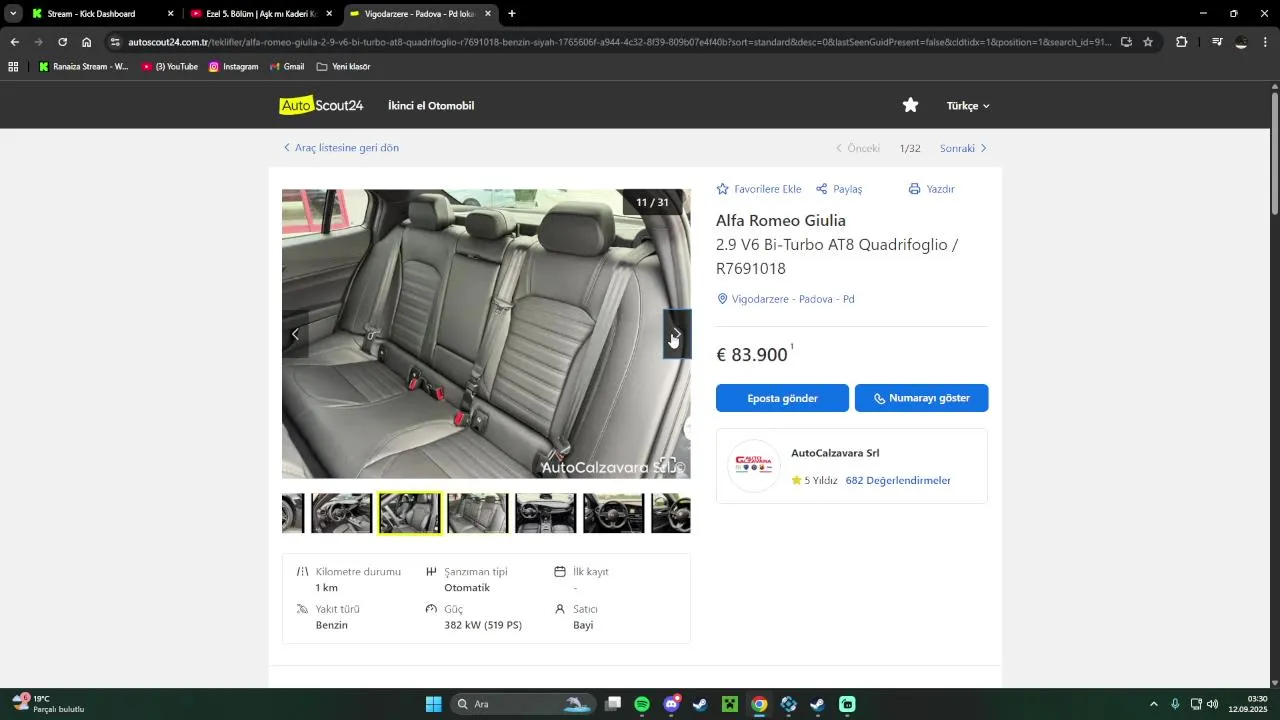Open fullscreen view icon on car photo
Image resolution: width=1280 pixels, height=720 pixels.
(667, 465)
